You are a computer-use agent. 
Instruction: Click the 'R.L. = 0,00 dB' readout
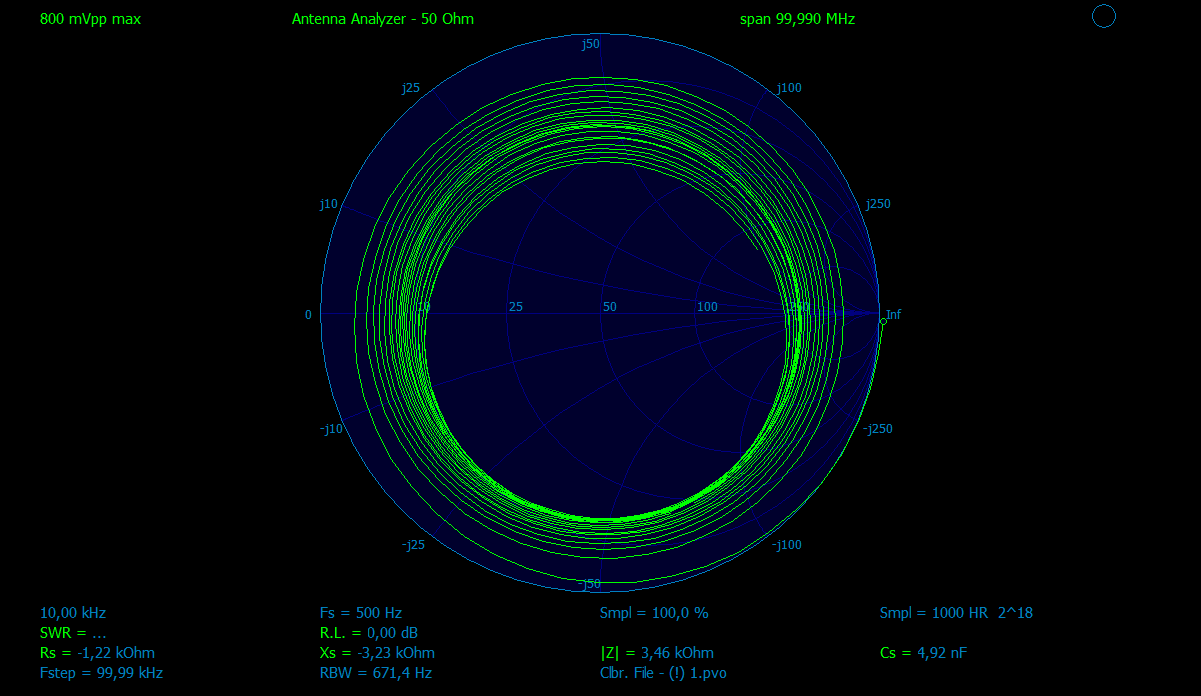[x=369, y=633]
